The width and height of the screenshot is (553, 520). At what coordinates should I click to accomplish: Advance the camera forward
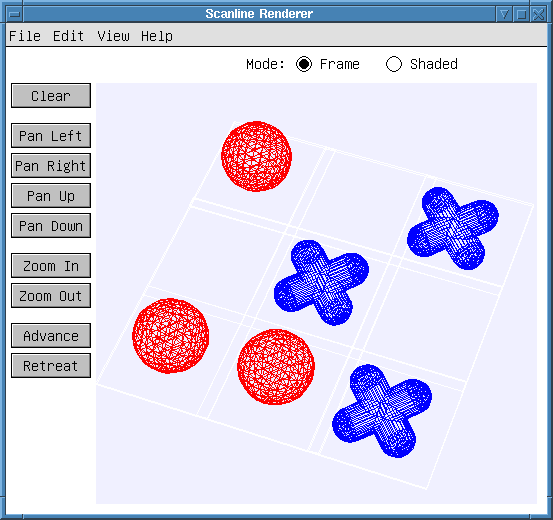tap(51, 335)
